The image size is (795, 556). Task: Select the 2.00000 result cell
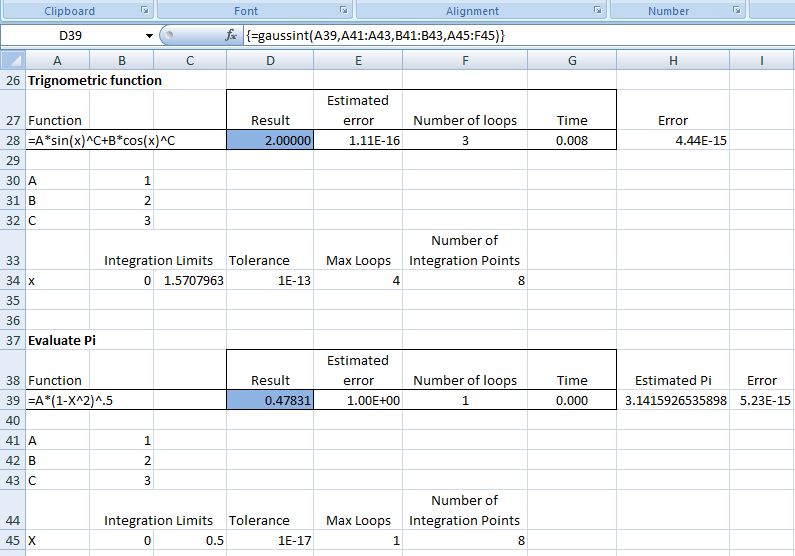click(270, 140)
